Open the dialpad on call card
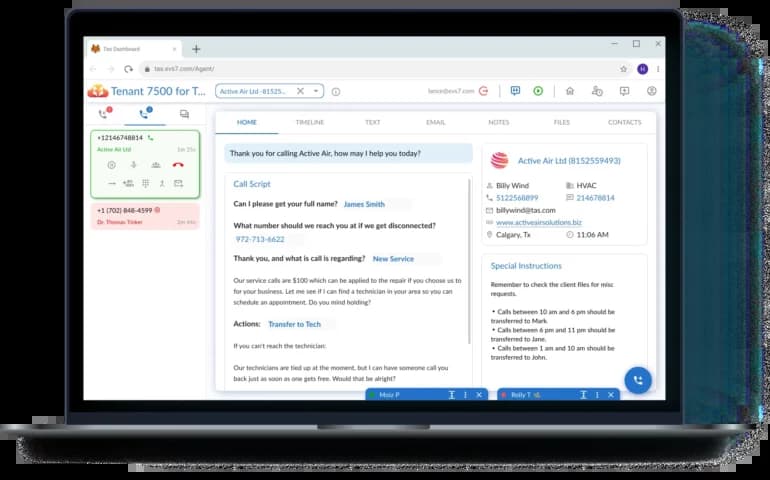Screen dimensions: 770x480 coord(145,183)
